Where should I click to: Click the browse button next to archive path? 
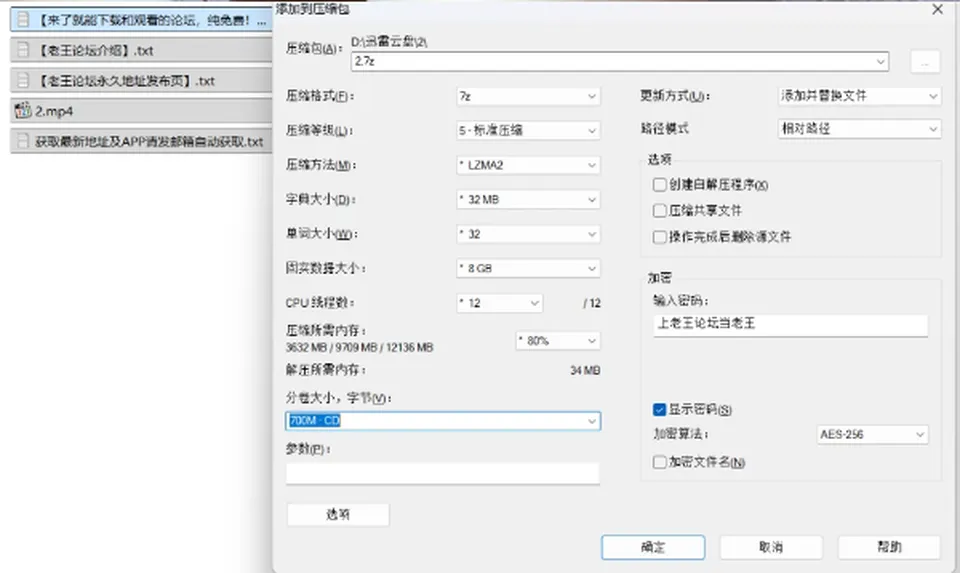point(925,62)
